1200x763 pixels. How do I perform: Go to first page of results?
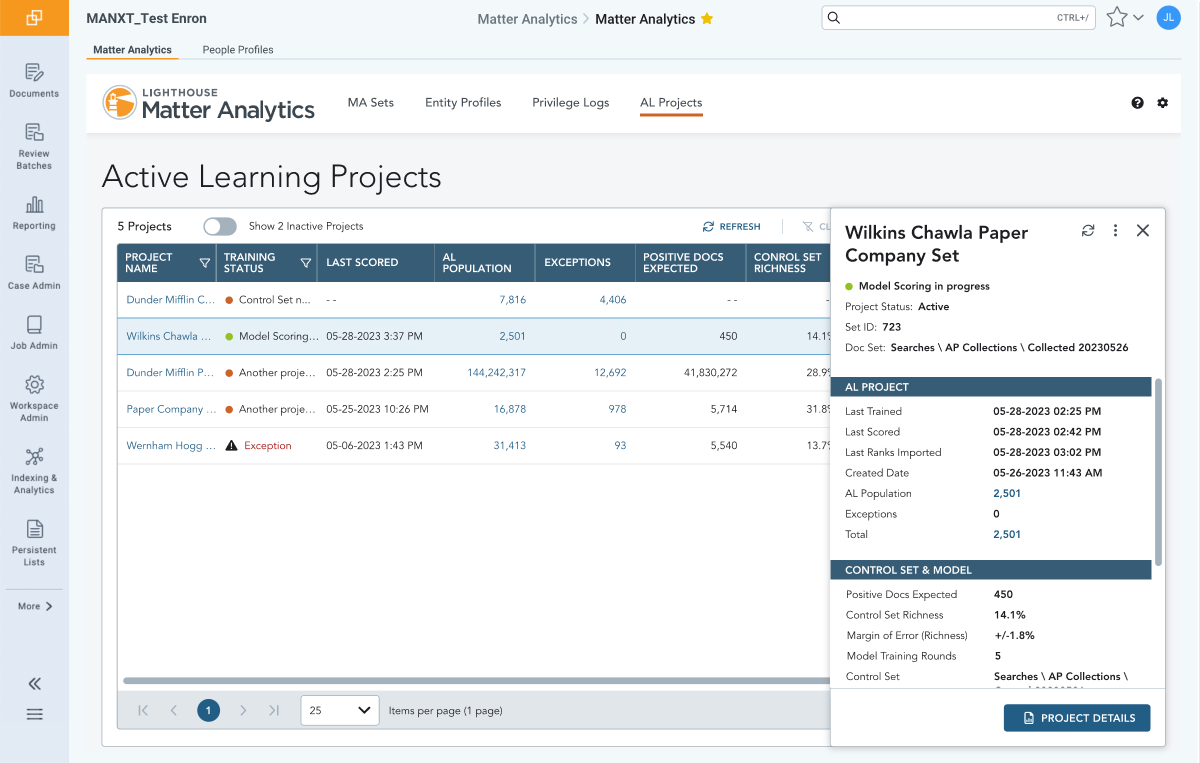coord(143,710)
